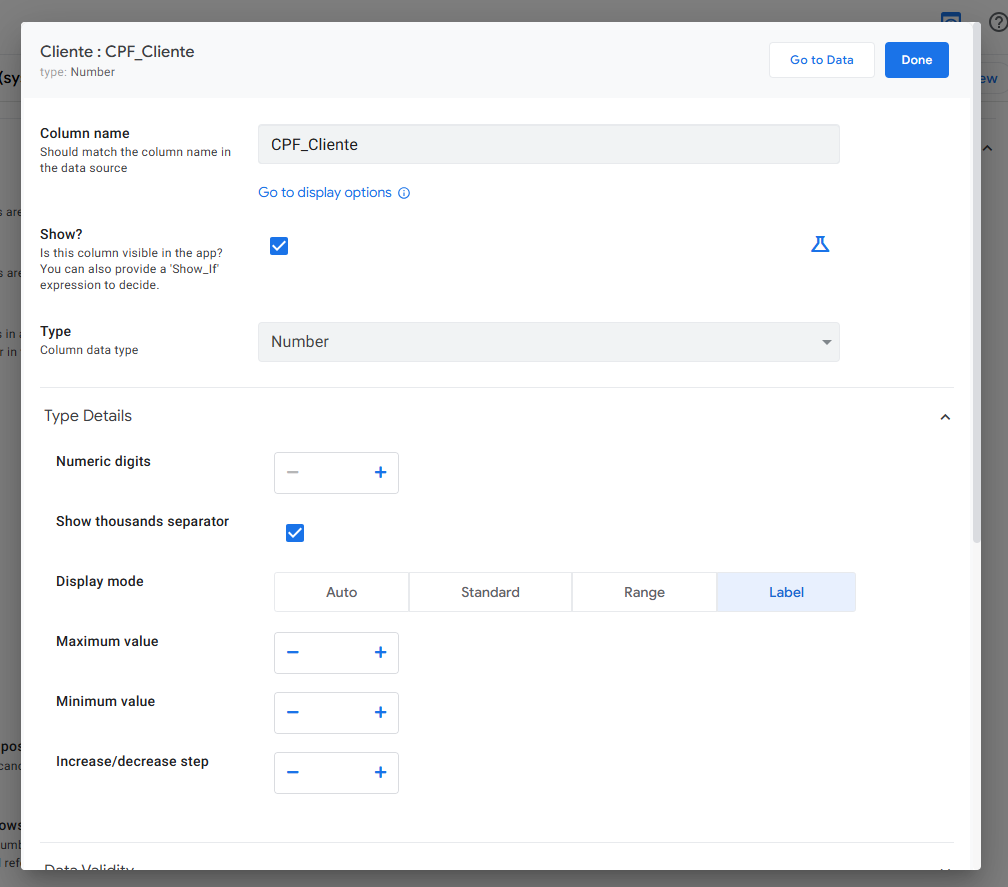Open the Type dropdown set to Number

(548, 342)
